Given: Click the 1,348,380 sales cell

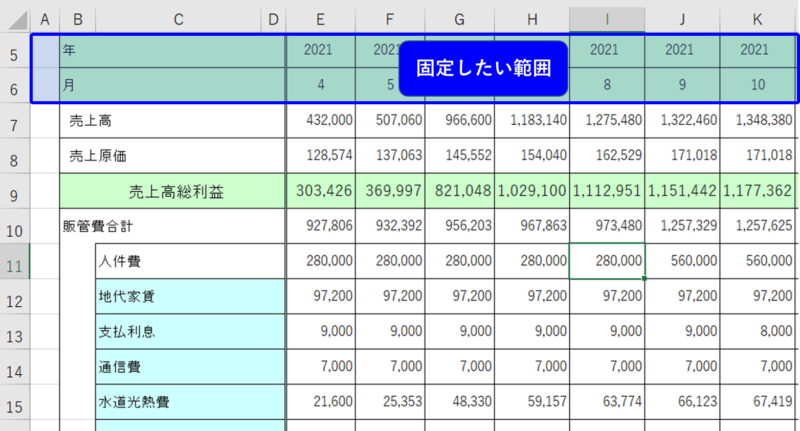Looking at the screenshot, I should (x=757, y=121).
